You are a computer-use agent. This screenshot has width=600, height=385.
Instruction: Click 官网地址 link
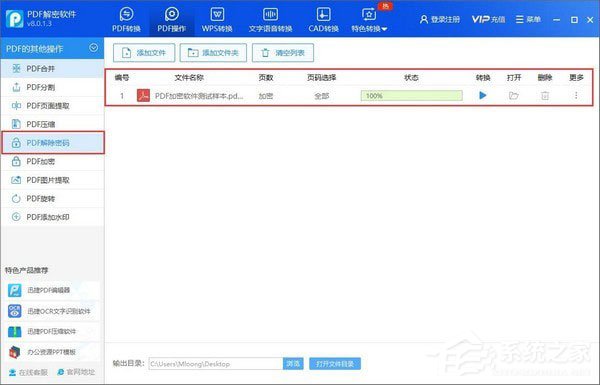76,372
